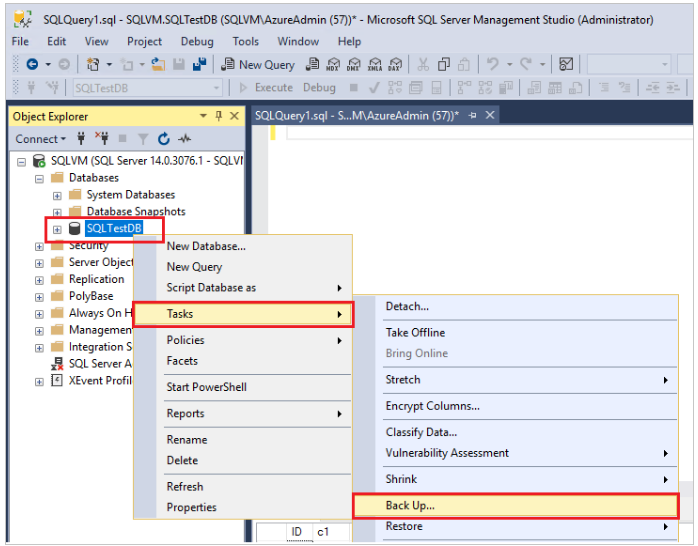Expand the Database Snapshots folder
698x546 pixels.
57,213
